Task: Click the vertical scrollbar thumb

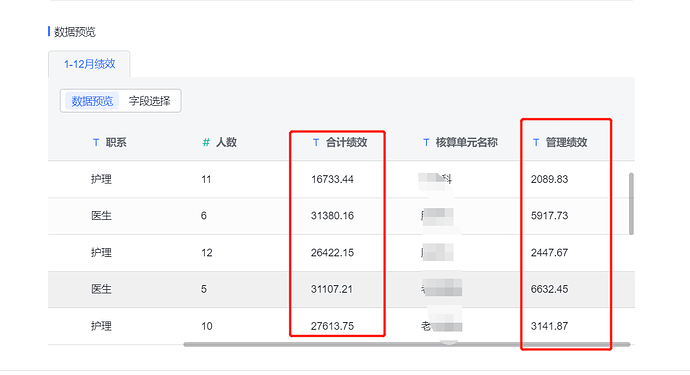Action: (x=631, y=203)
